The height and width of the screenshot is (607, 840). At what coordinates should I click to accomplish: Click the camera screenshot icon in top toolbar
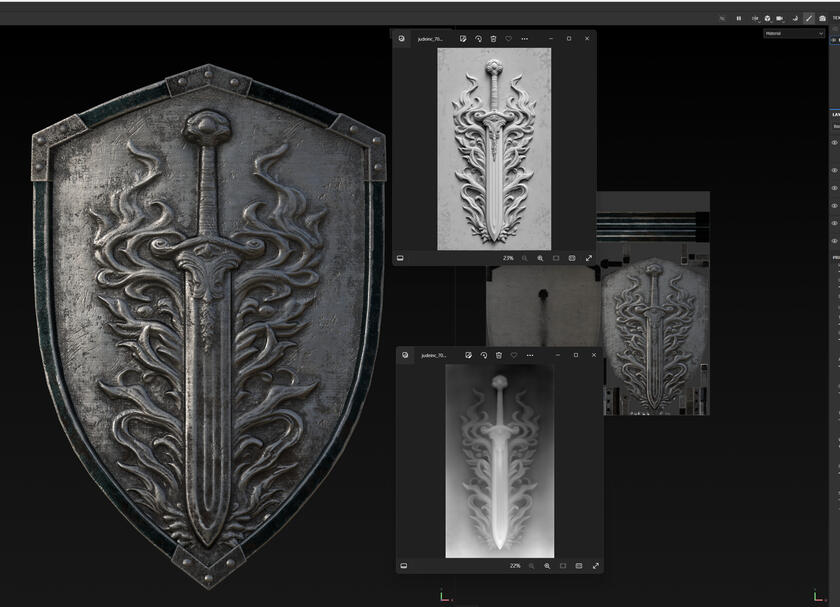[x=822, y=18]
